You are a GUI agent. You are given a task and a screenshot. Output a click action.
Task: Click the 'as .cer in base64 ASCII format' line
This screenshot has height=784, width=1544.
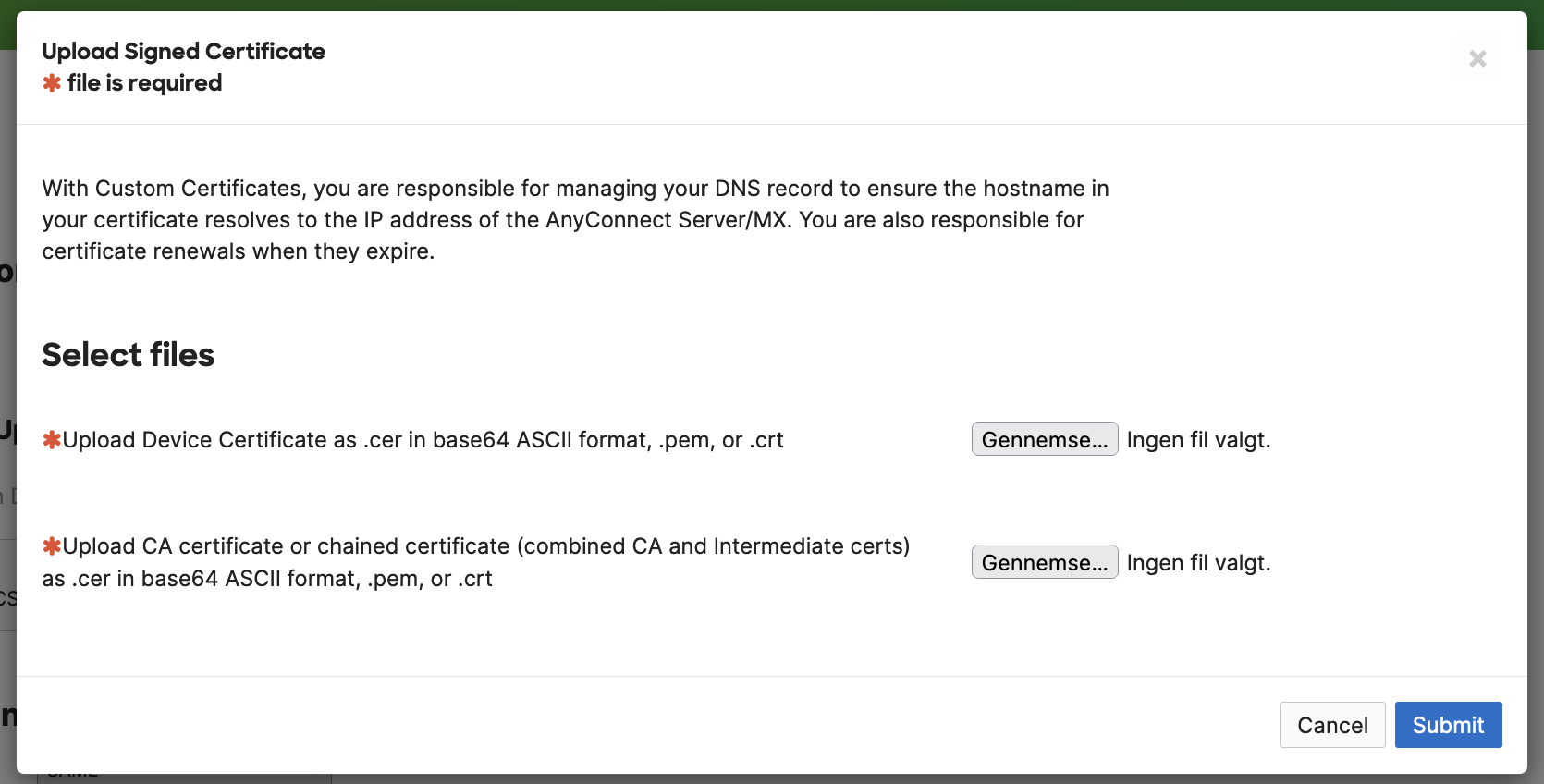[x=267, y=579]
